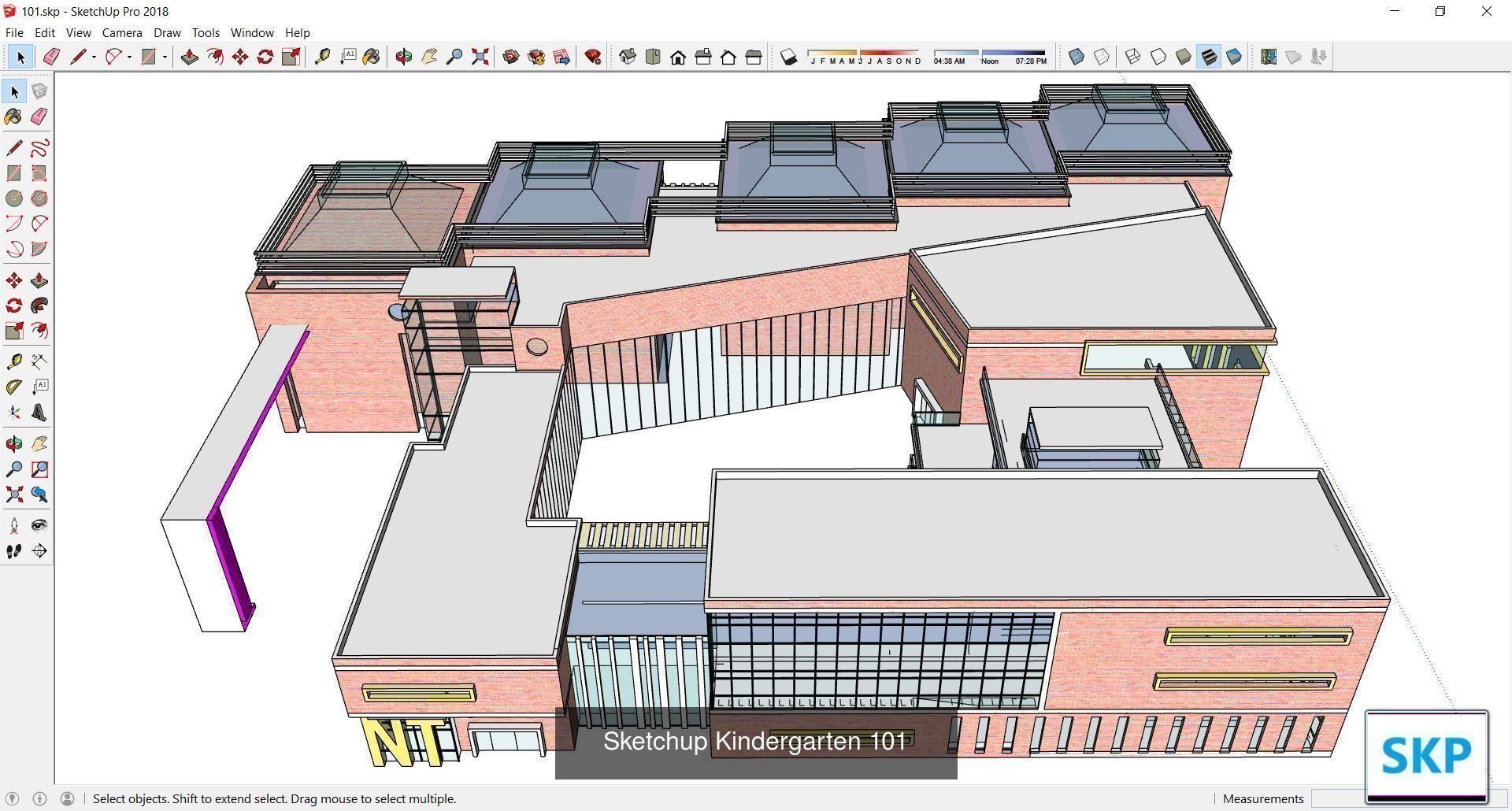Open the View menu
The width and height of the screenshot is (1512, 811).
(x=78, y=32)
